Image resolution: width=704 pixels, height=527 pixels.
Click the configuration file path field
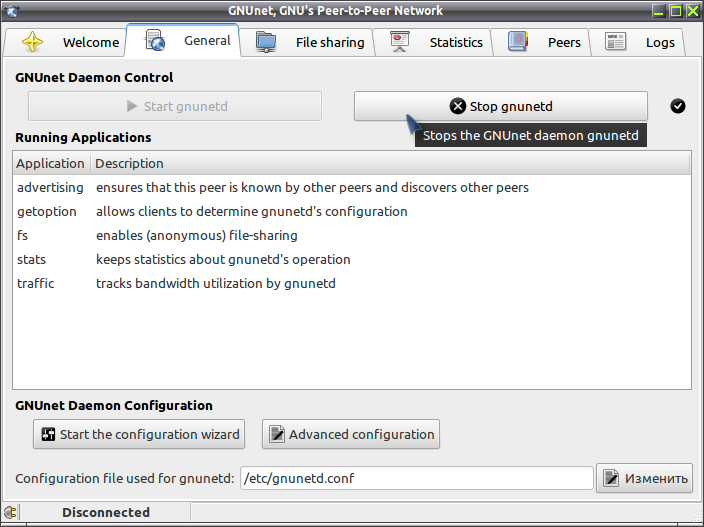point(417,478)
